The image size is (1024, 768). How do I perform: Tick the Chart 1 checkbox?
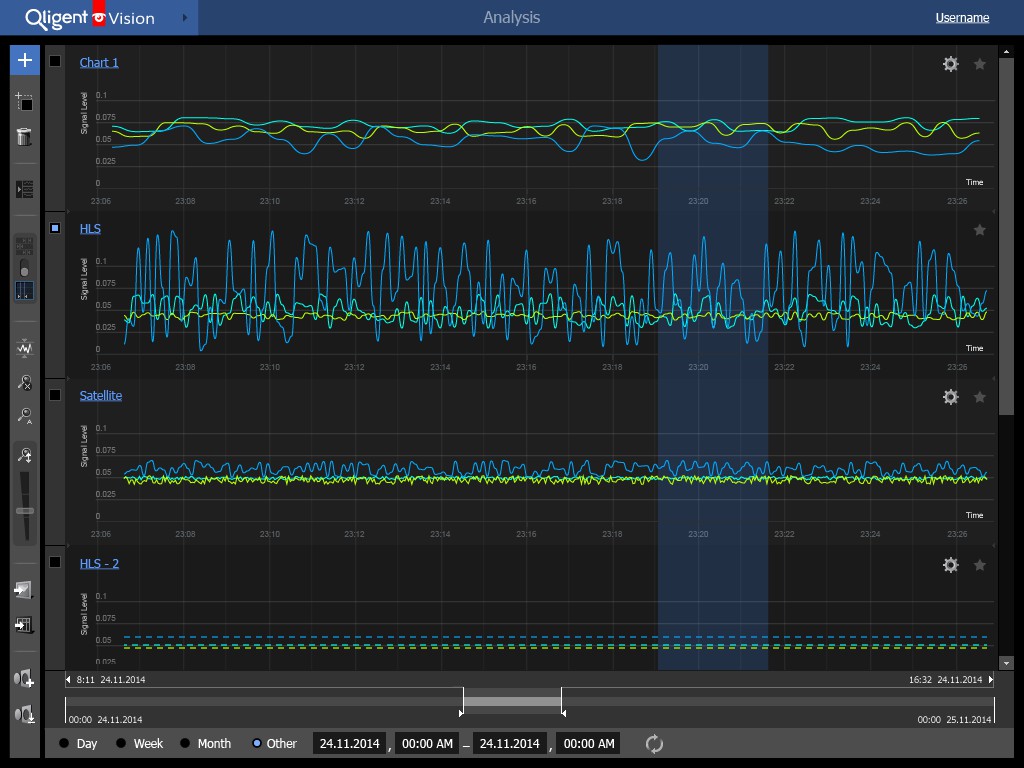56,61
